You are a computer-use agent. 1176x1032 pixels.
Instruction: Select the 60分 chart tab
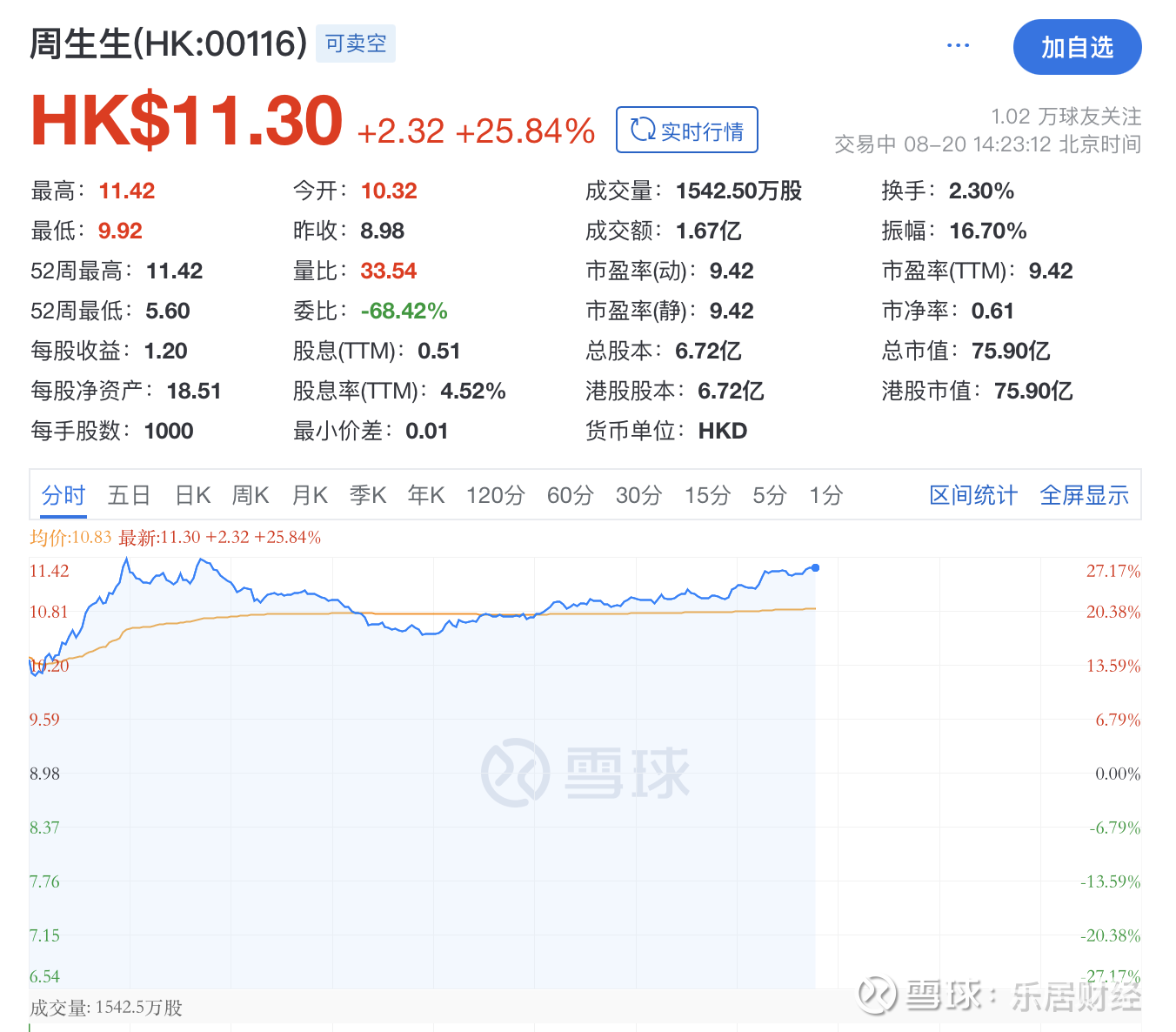571,495
